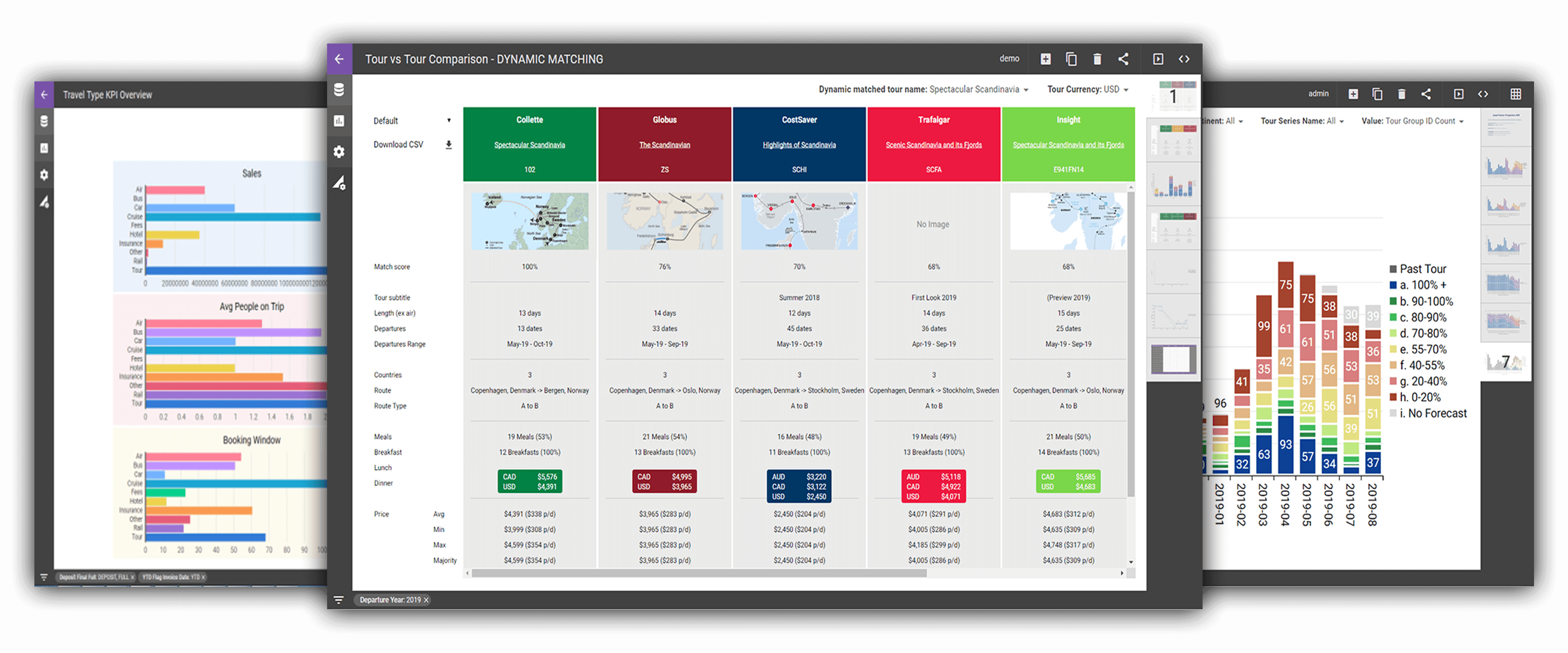Open Tour Series Name dropdown in admin window
This screenshot has width=1568, height=653.
(x=1302, y=121)
